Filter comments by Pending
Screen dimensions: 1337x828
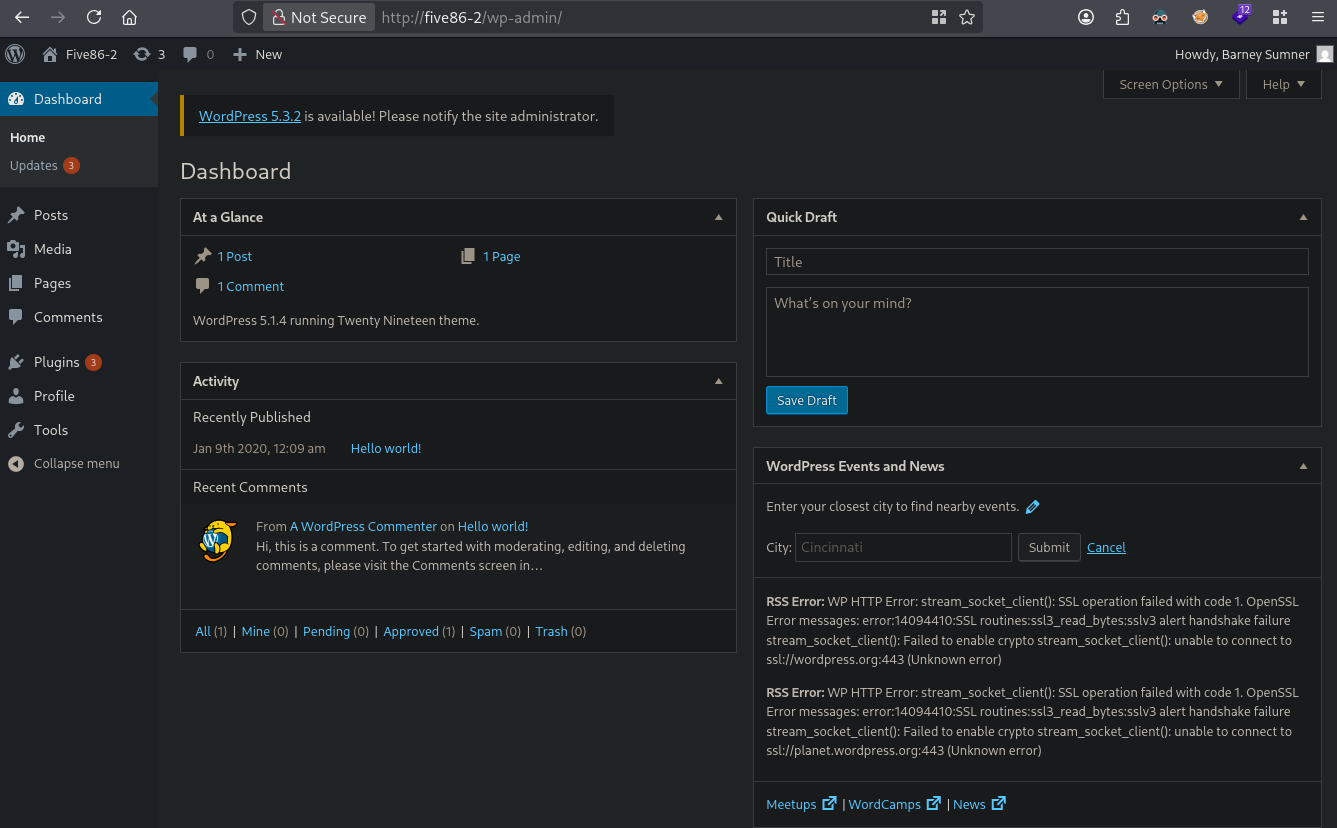tap(327, 631)
